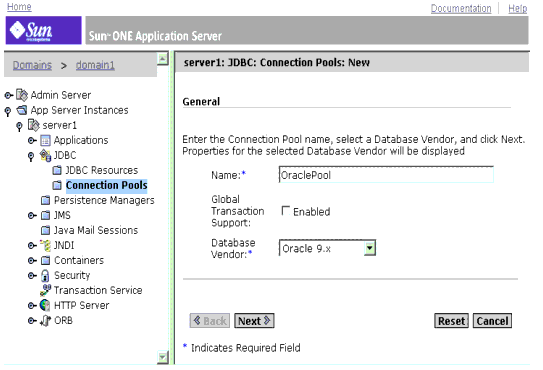
Task: Open JDBC Resources in the tree
Action: click(x=102, y=170)
